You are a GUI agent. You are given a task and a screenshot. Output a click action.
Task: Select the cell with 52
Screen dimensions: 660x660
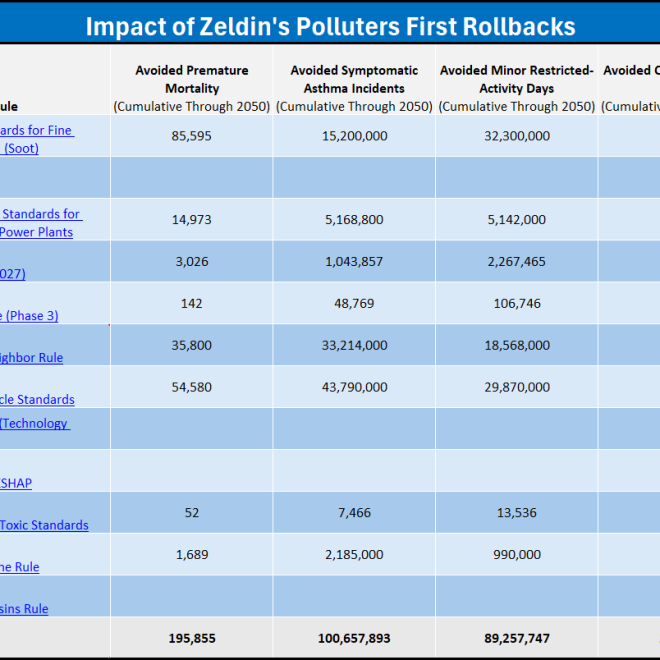(192, 512)
